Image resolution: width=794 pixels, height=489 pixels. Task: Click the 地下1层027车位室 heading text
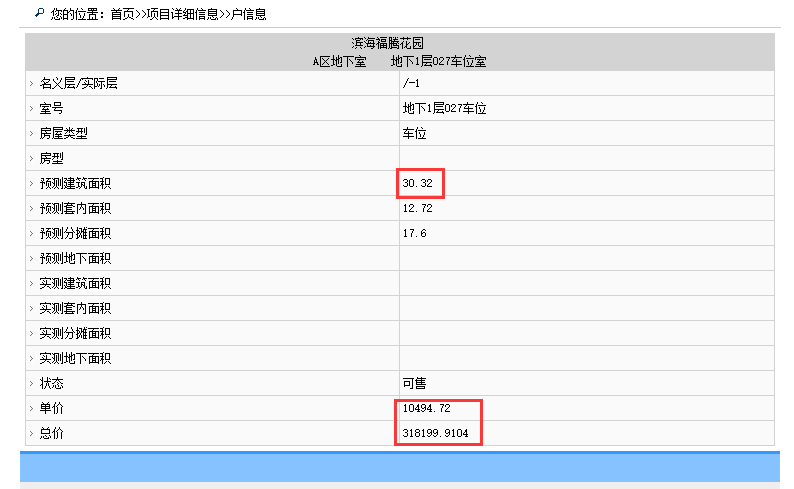[x=439, y=62]
